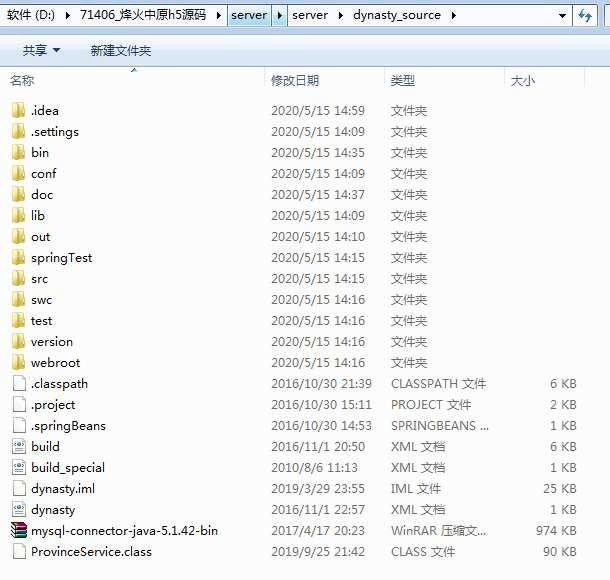Click date 2019/9/25 21:42
This screenshot has height=580, width=610.
pyautogui.click(x=318, y=552)
